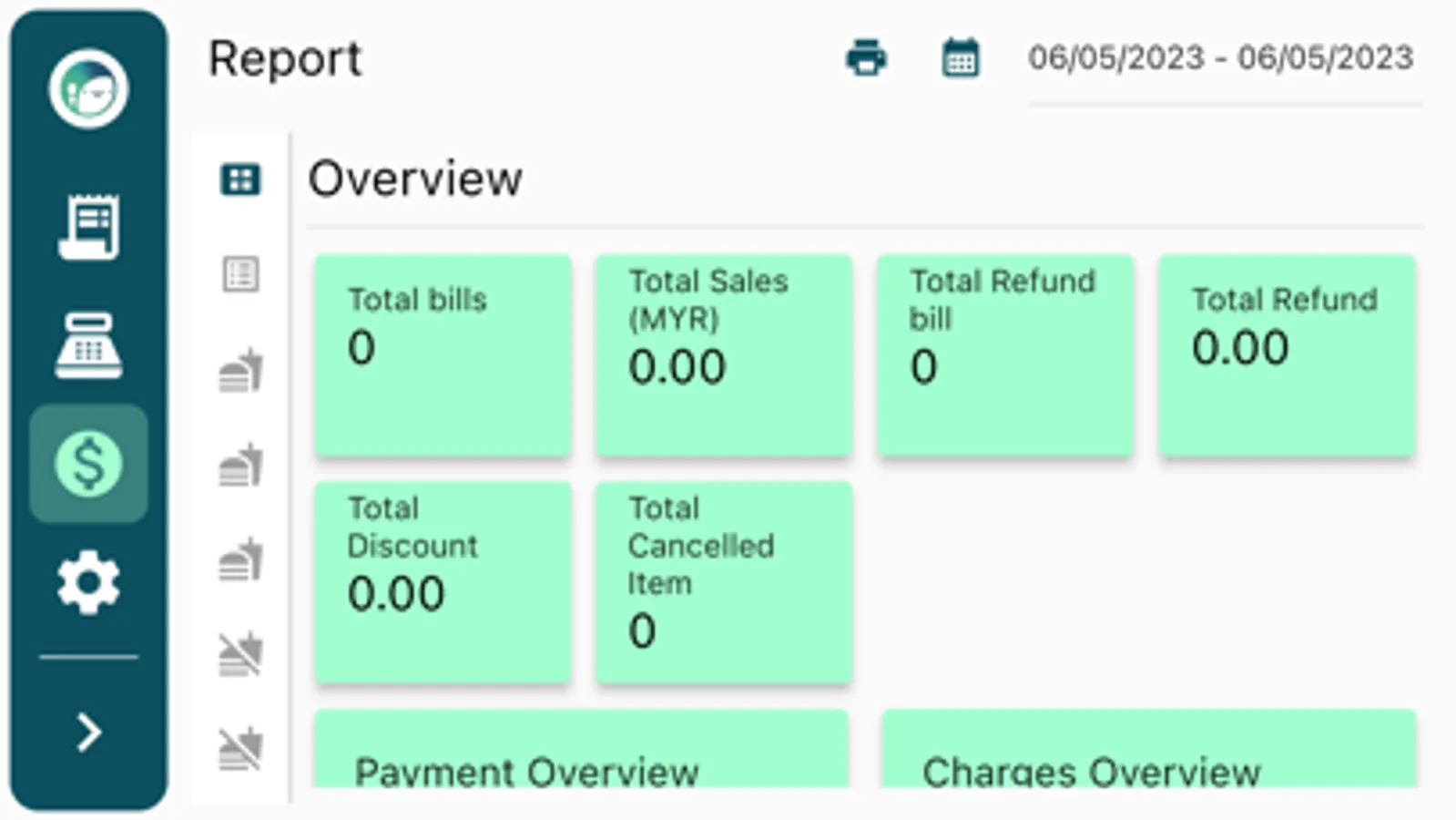Screen dimensions: 1456x820
Task: Open settings with the gear icon
Action: tap(88, 582)
